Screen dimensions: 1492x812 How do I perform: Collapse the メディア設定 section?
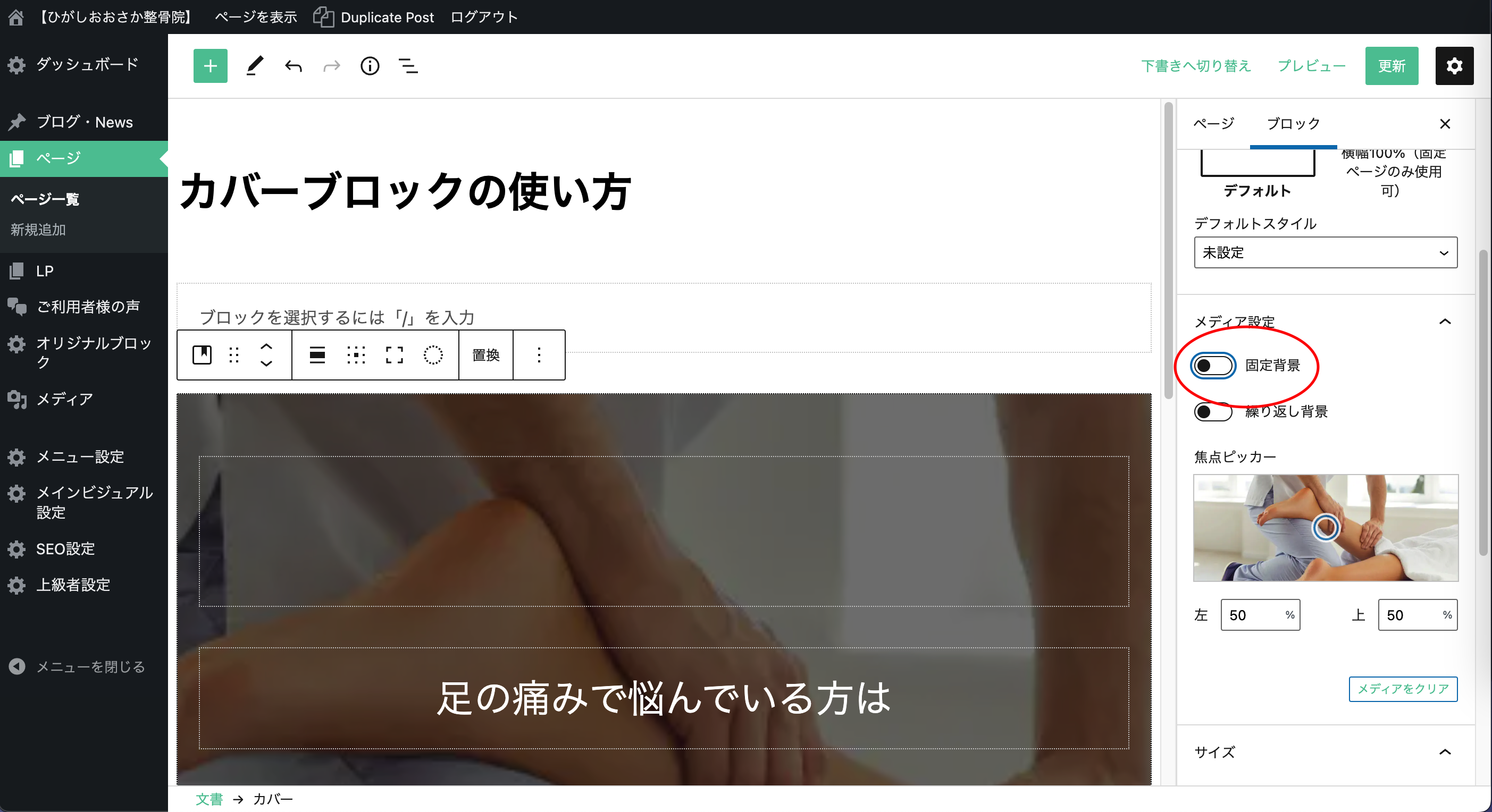point(1445,322)
